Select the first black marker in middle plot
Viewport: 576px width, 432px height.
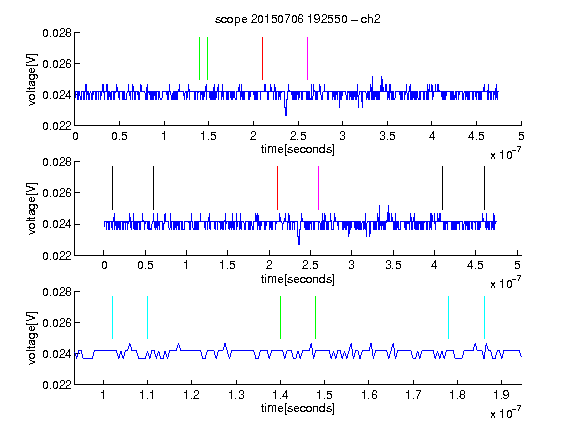click(112, 188)
